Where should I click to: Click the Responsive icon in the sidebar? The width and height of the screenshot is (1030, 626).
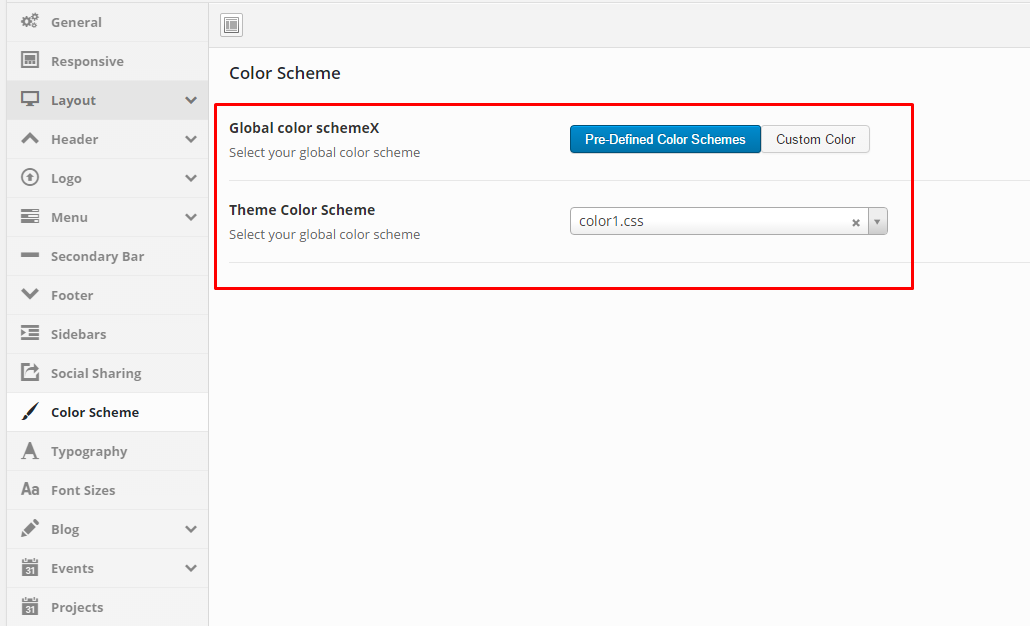pyautogui.click(x=30, y=60)
